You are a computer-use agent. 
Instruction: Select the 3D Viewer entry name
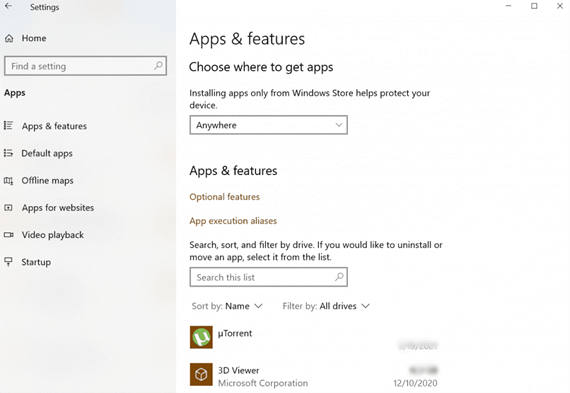pyautogui.click(x=238, y=370)
